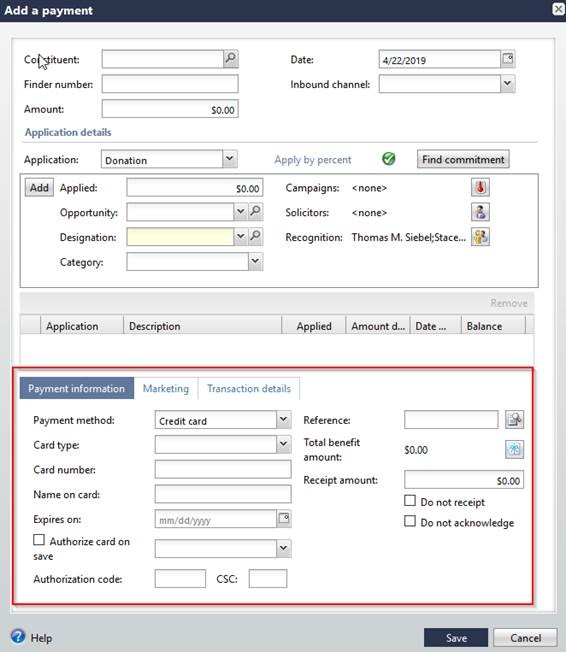This screenshot has height=652, width=566.
Task: Open the Application Donation dropdown
Action: tap(230, 159)
